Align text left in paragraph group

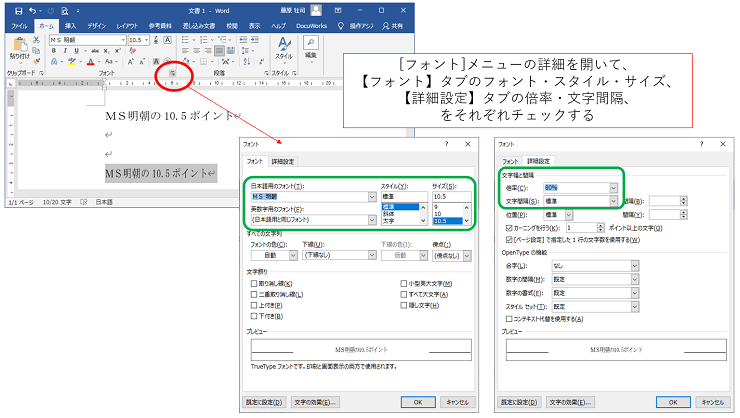[185, 50]
